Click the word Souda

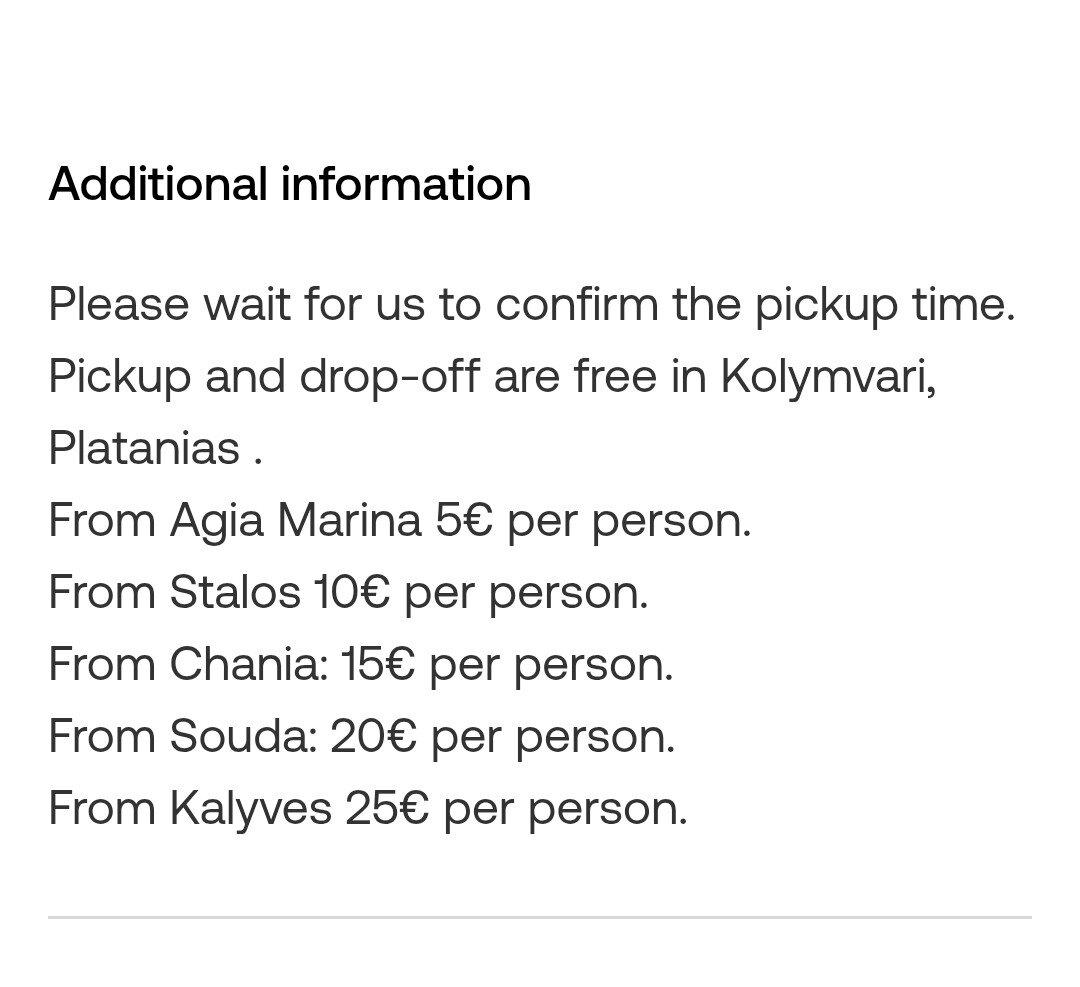click(x=243, y=736)
